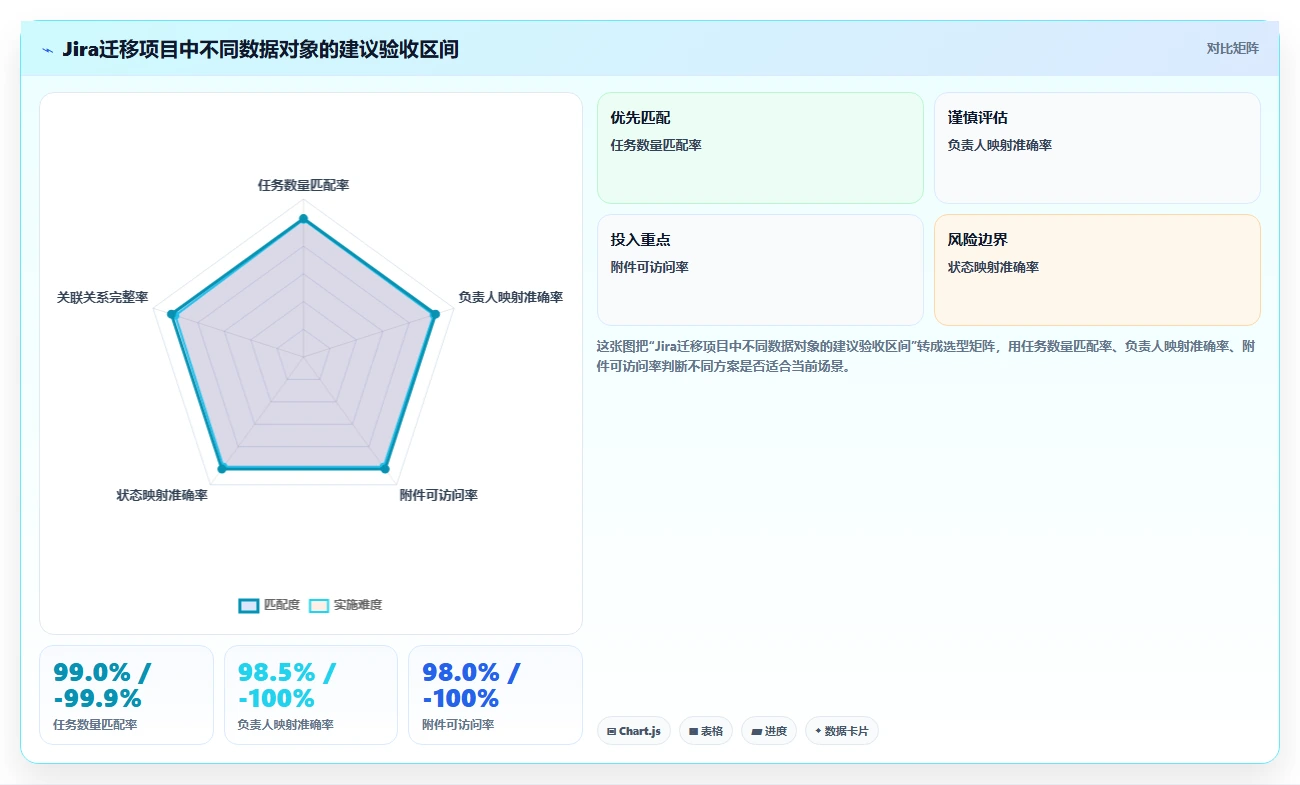Click 负责人映射准确率 caption under the 98.5% stat
Viewport: 1300px width, 785px height.
coord(286,724)
